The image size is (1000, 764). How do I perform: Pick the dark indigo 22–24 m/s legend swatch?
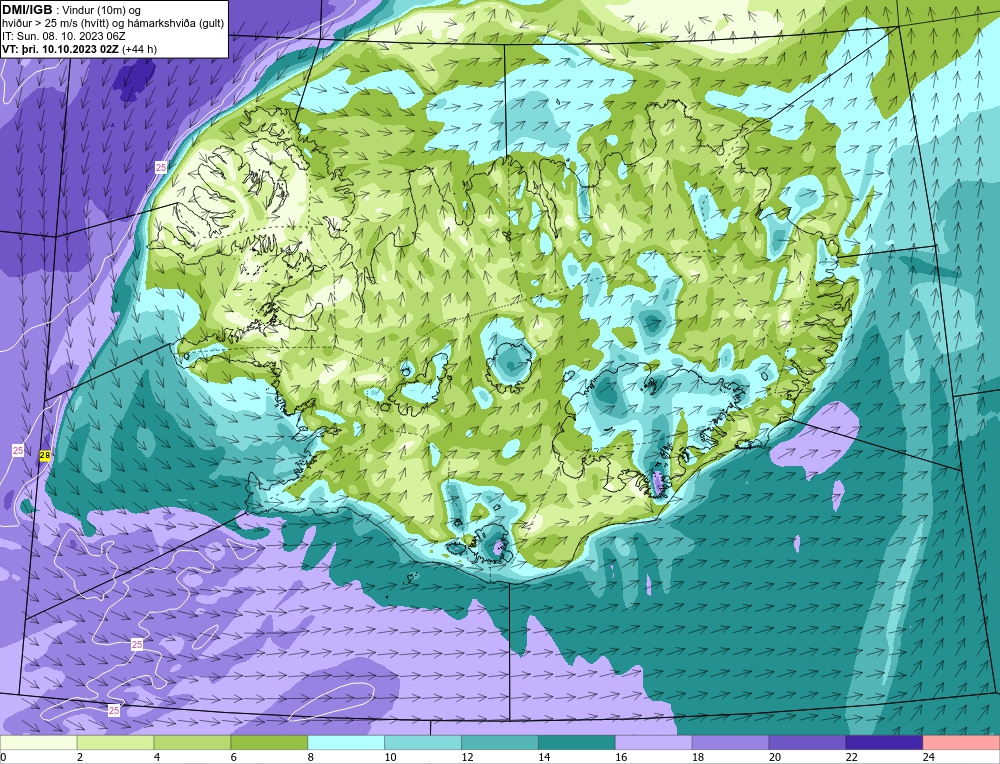coord(884,743)
